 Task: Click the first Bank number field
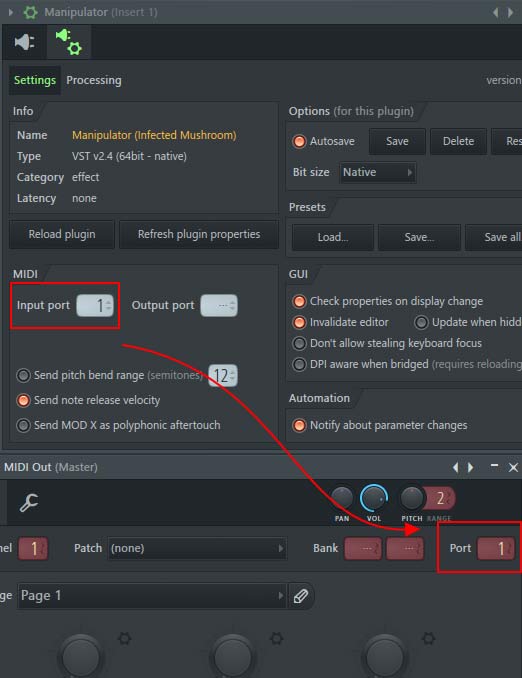pyautogui.click(x=363, y=548)
